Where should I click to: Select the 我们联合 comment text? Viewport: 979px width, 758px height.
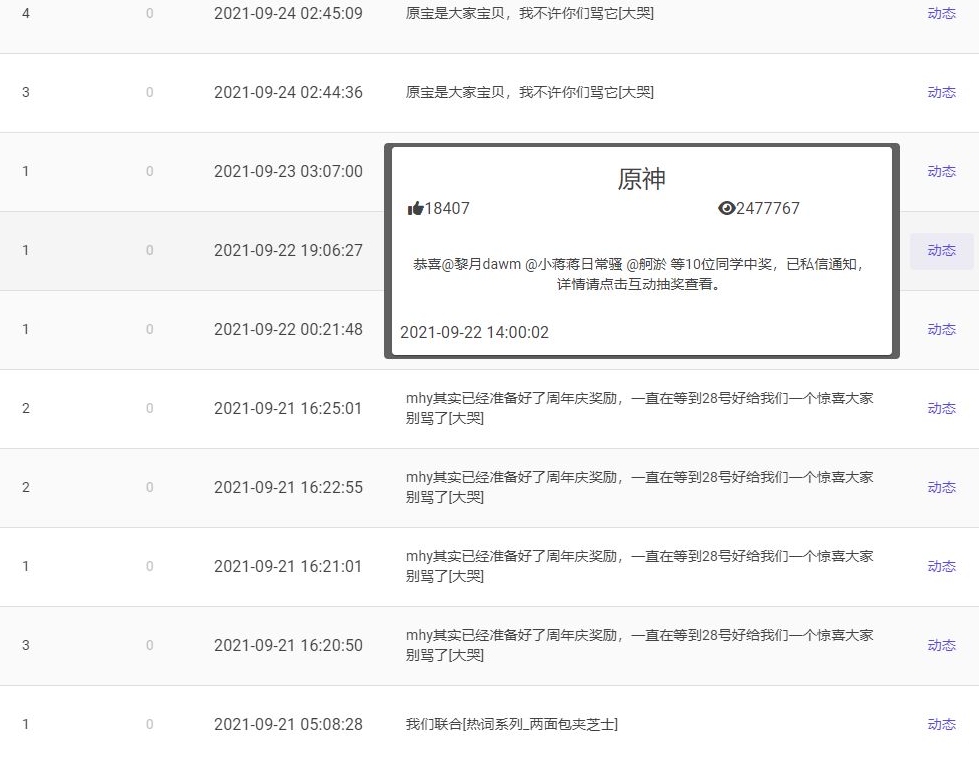pos(511,725)
